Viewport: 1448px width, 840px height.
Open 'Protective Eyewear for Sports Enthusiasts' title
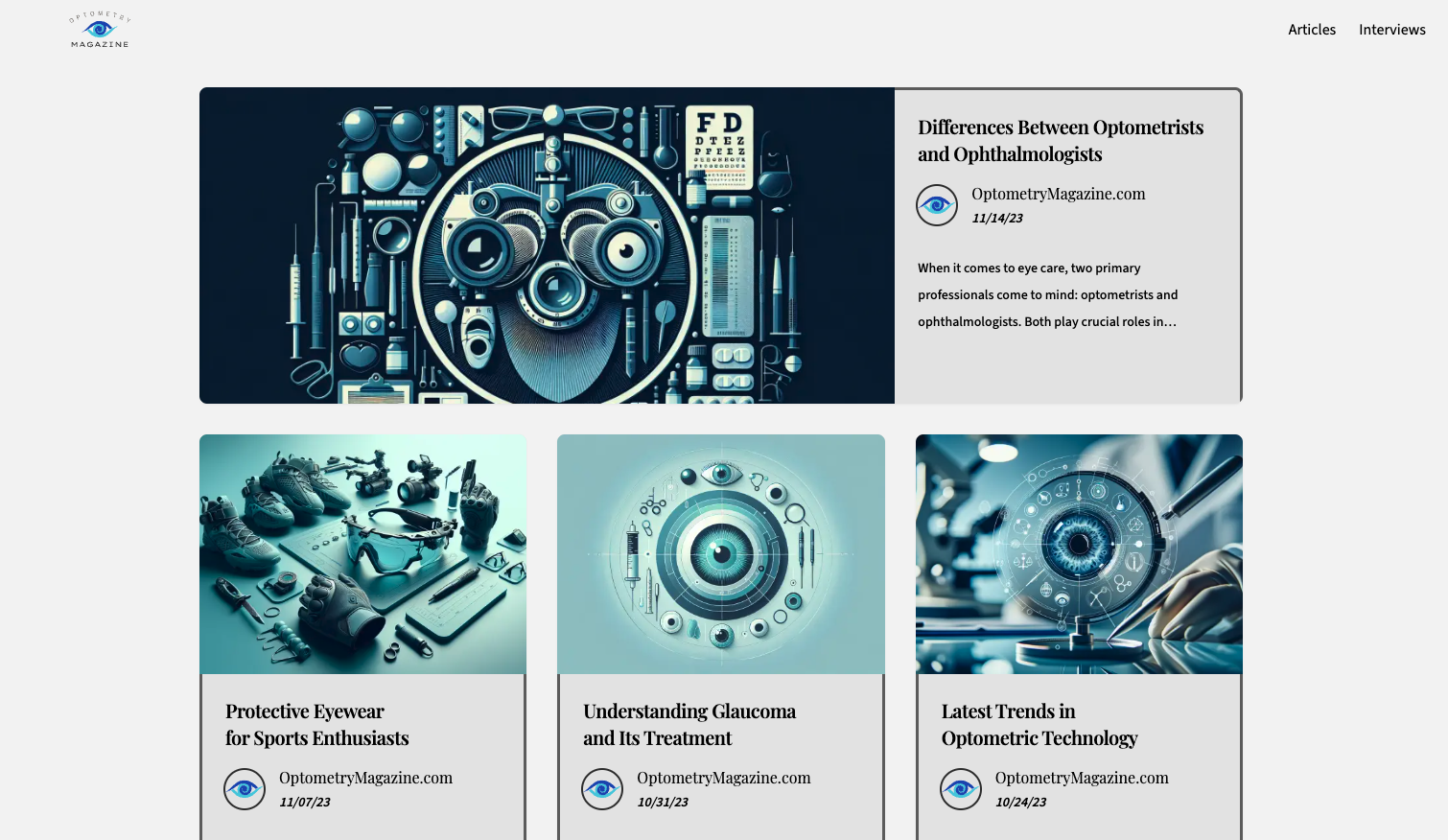[x=316, y=725]
